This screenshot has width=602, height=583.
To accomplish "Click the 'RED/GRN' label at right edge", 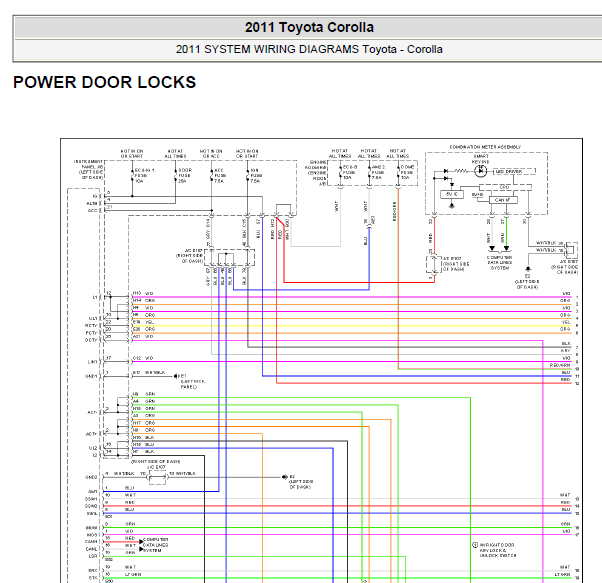I will point(560,365).
